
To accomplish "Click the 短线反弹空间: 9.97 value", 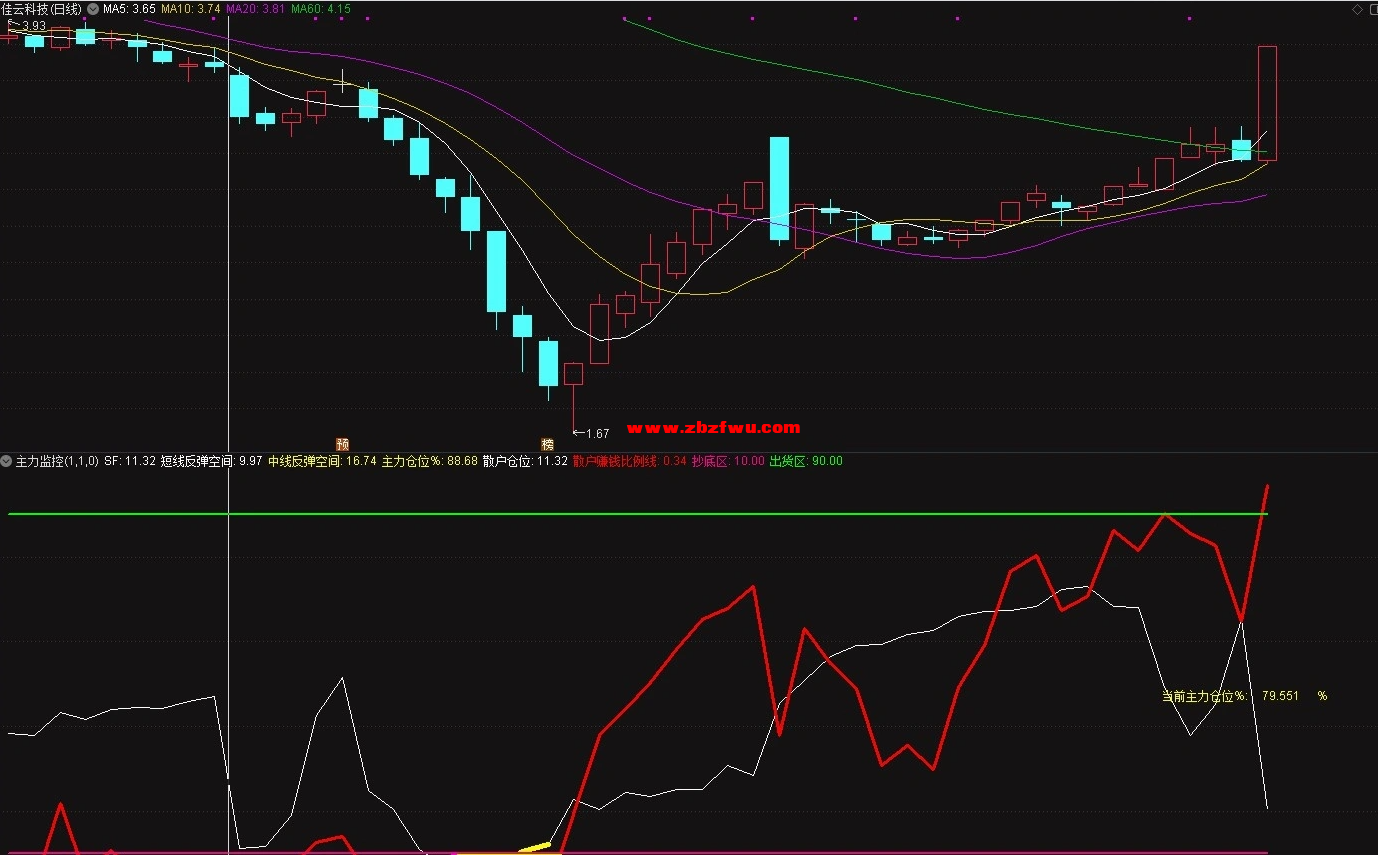I will tap(212, 461).
